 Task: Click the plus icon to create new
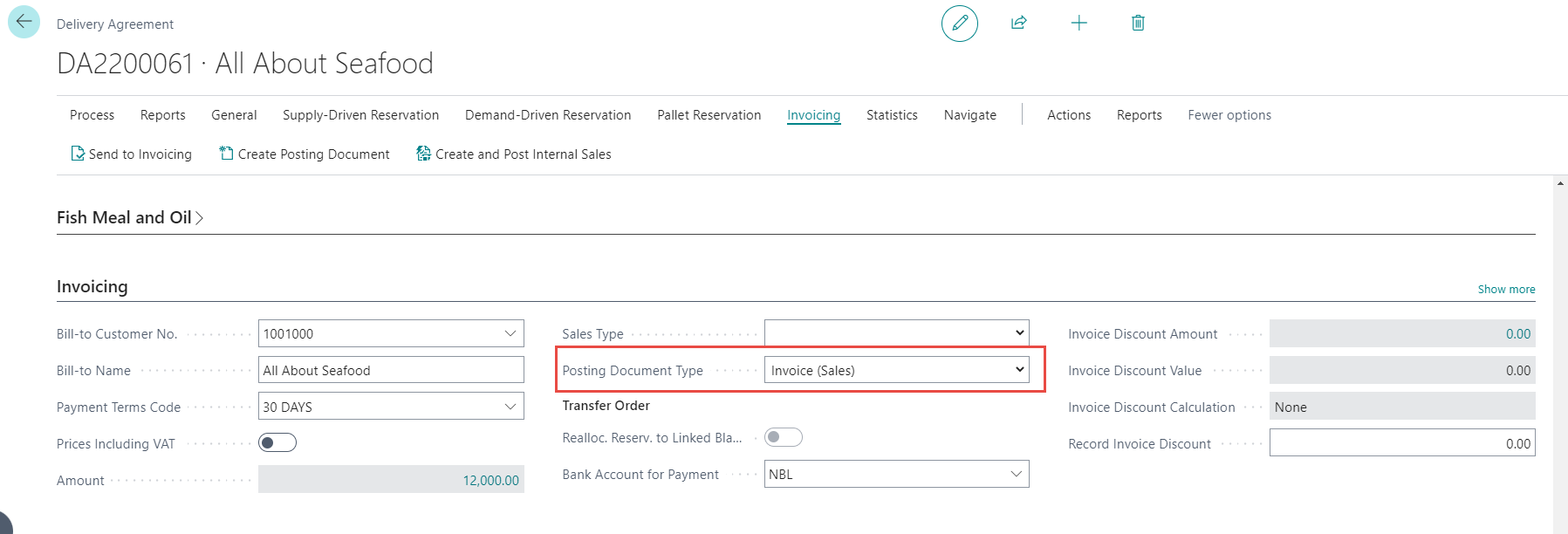click(1078, 24)
